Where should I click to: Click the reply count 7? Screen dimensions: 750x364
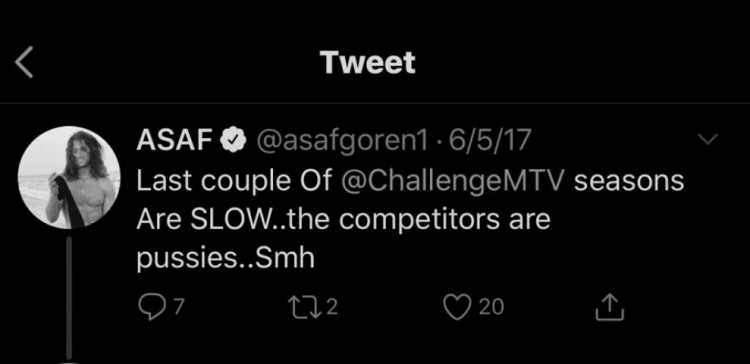[x=178, y=307]
